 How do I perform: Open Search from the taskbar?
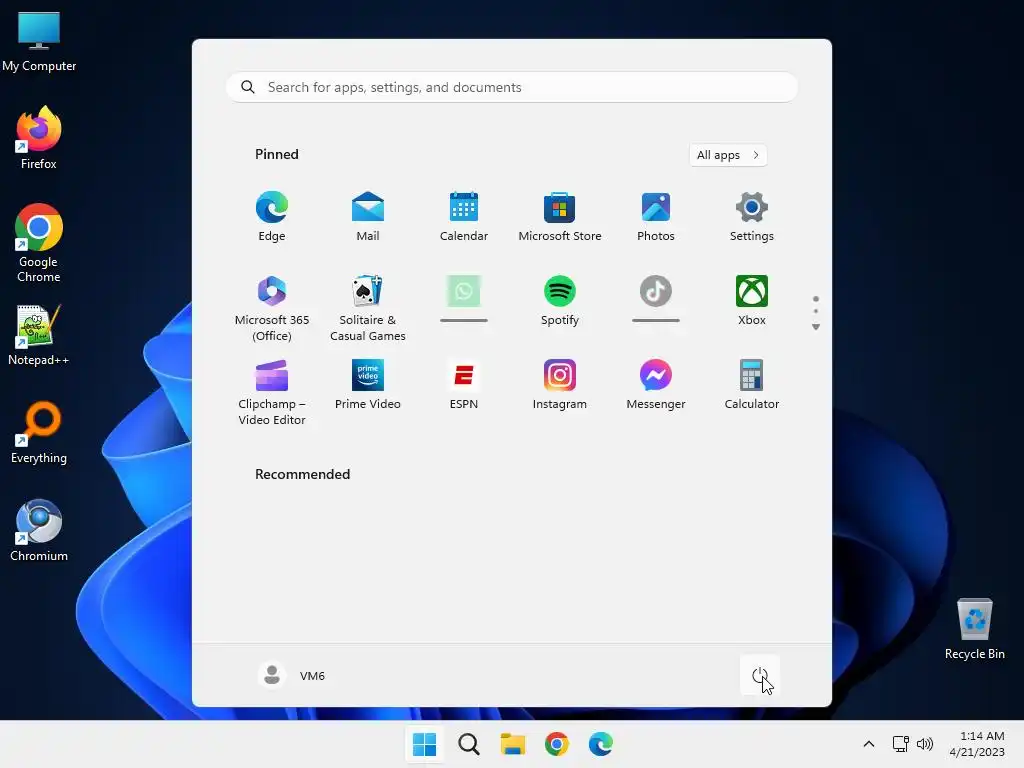(x=468, y=744)
